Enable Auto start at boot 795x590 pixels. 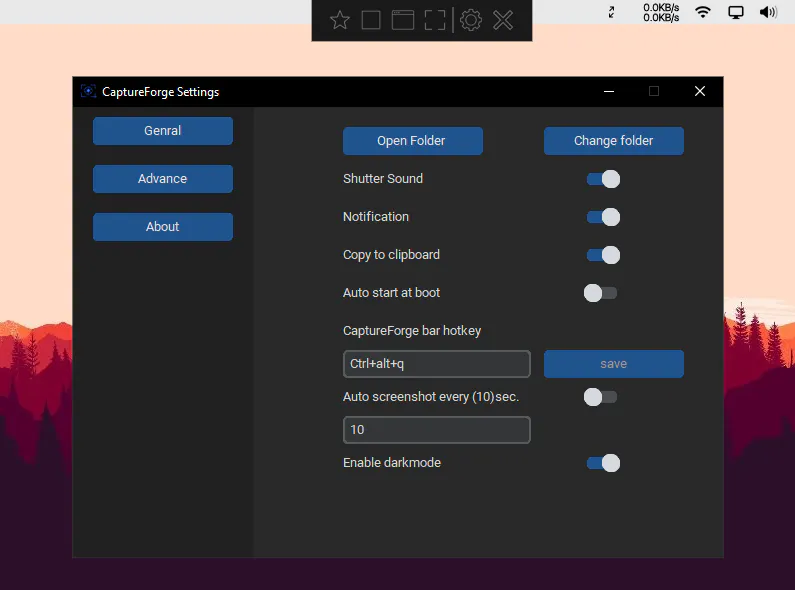(600, 293)
